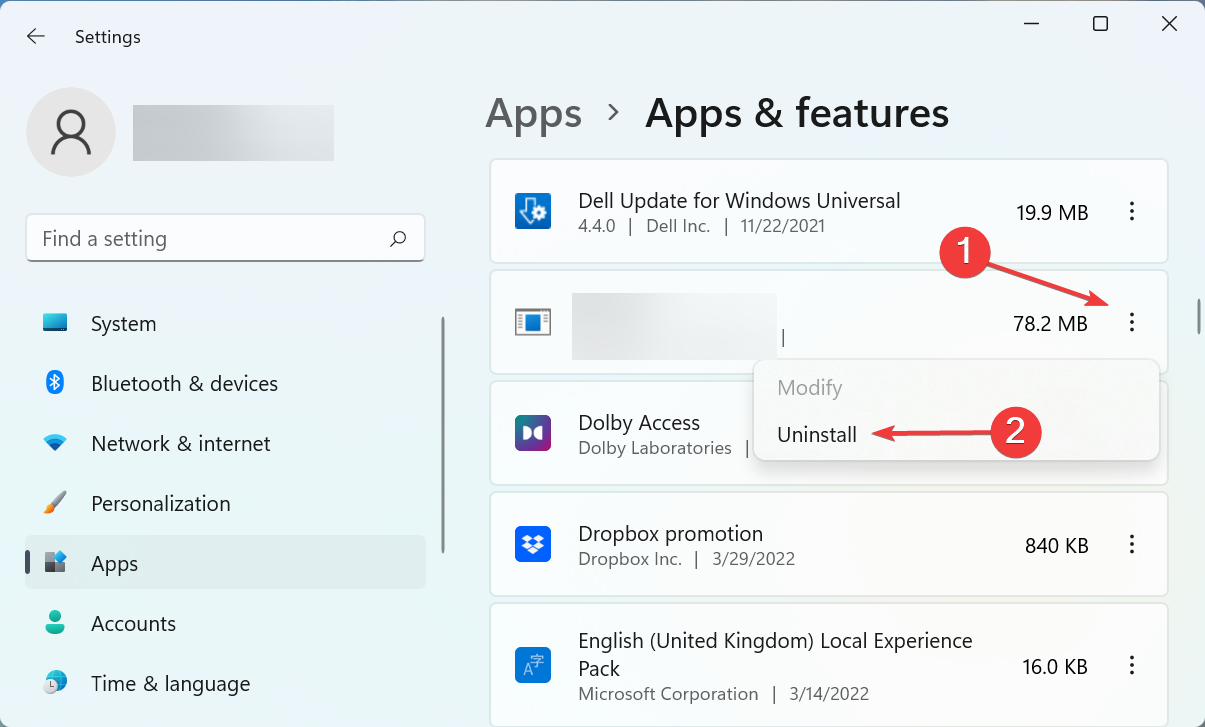The image size is (1205, 727).
Task: Click the vertical scrollbar on the right
Action: (1196, 314)
